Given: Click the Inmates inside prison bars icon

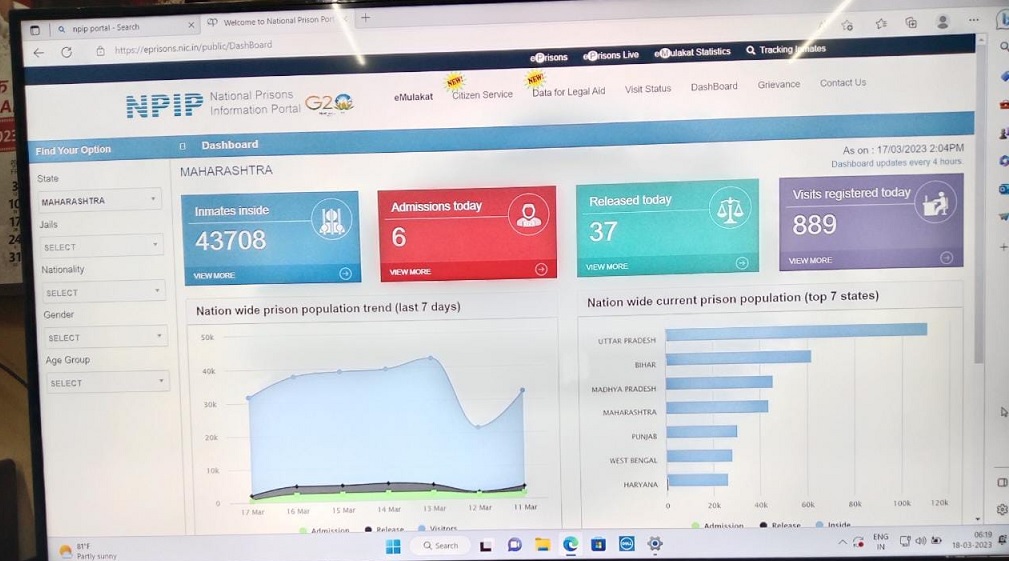Looking at the screenshot, I should [331, 220].
